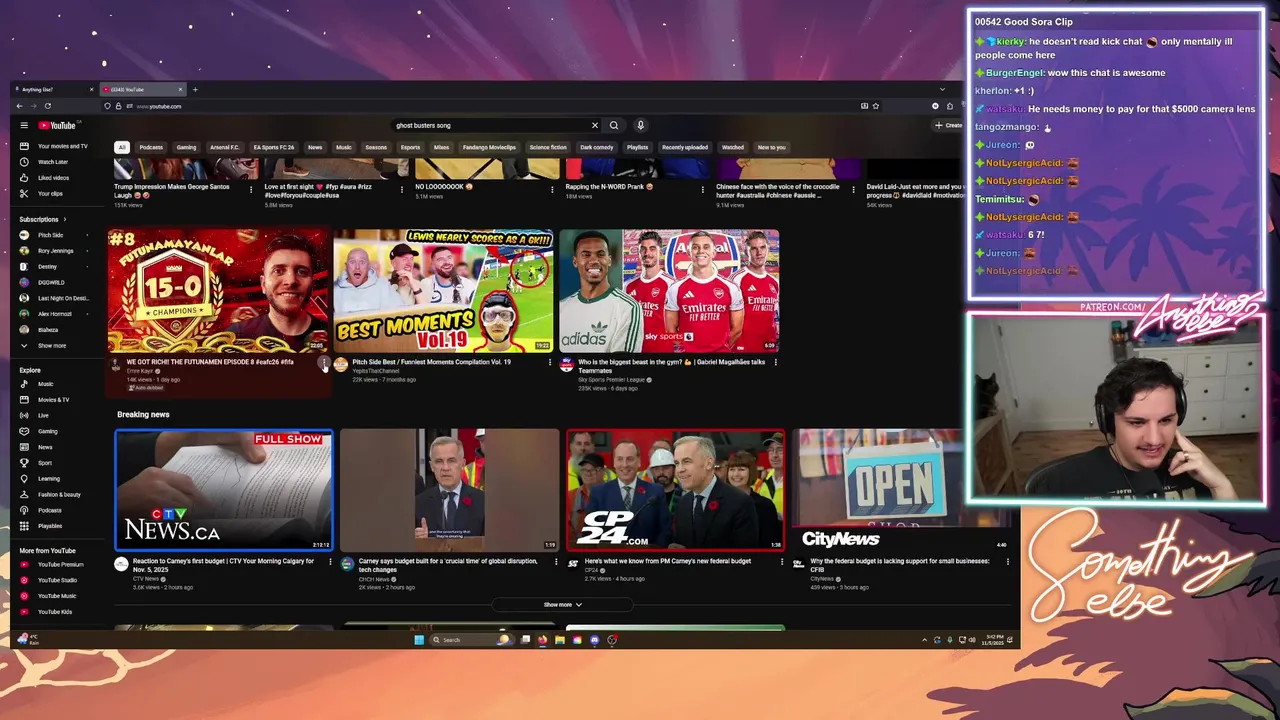1280x720 pixels.
Task: Click the browser back arrow
Action: coord(19,106)
